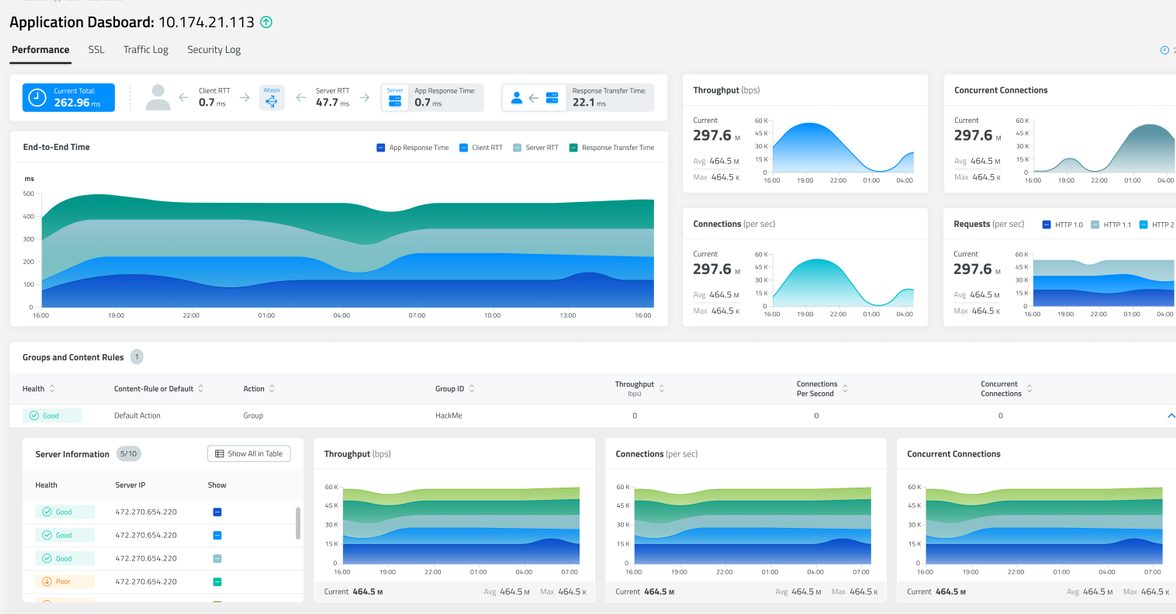The width and height of the screenshot is (1176, 614).
Task: Click the green up-arrow status icon beside the IP
Action: coord(266,22)
